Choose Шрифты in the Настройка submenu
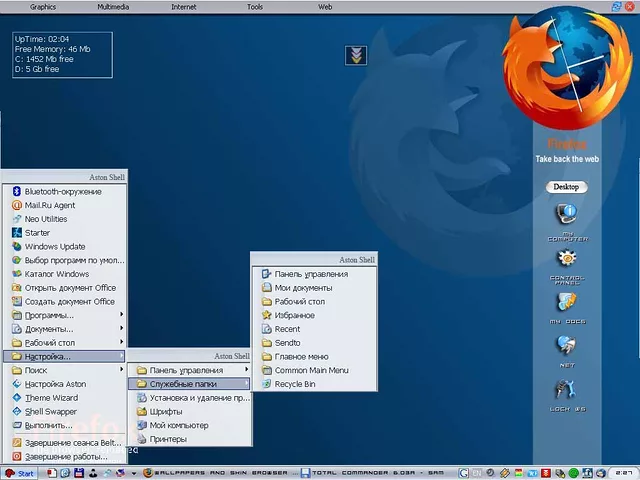 pyautogui.click(x=165, y=411)
